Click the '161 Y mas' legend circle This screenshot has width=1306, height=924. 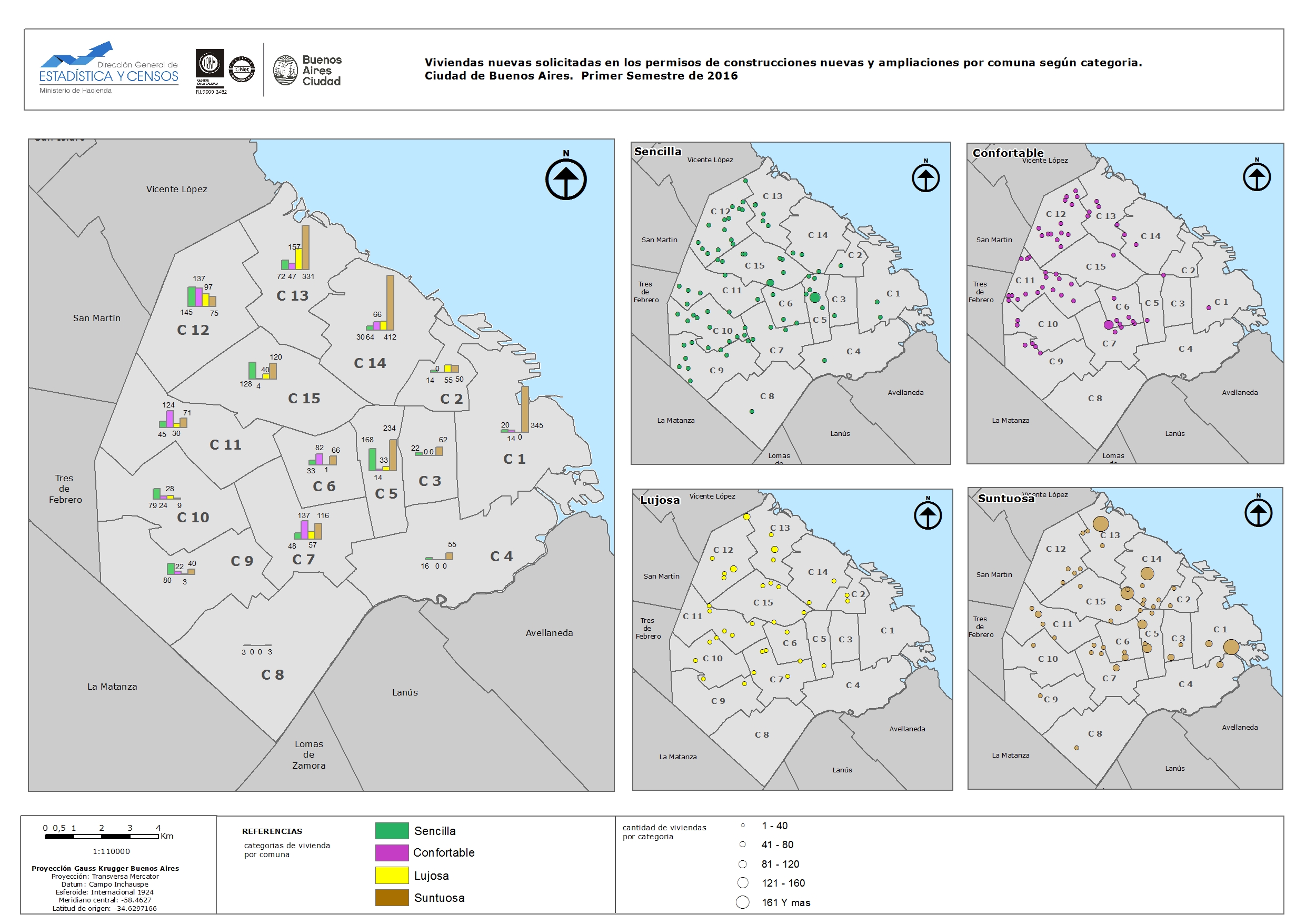tap(742, 902)
